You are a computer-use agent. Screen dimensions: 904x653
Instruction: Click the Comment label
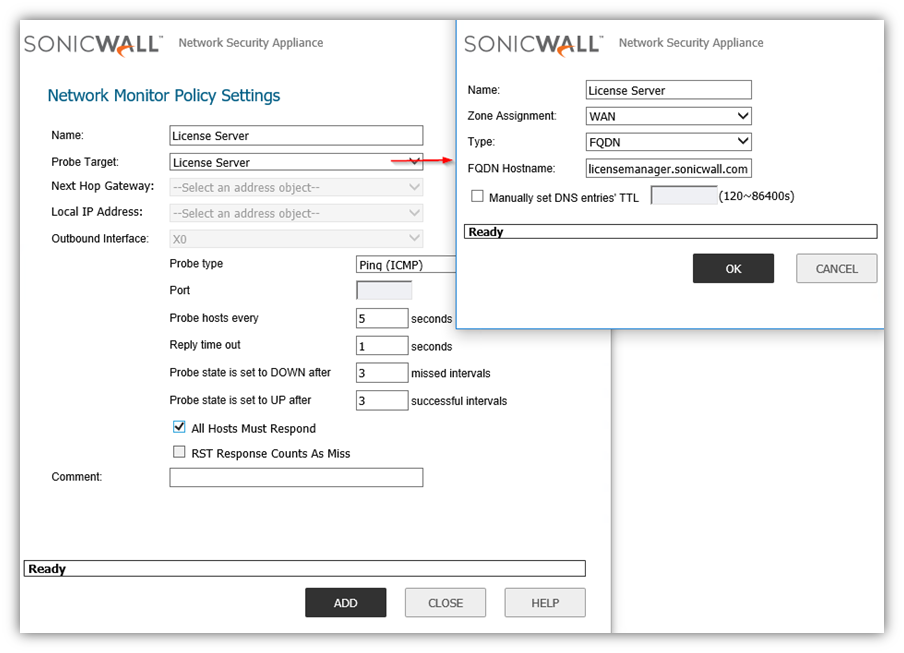coord(77,477)
